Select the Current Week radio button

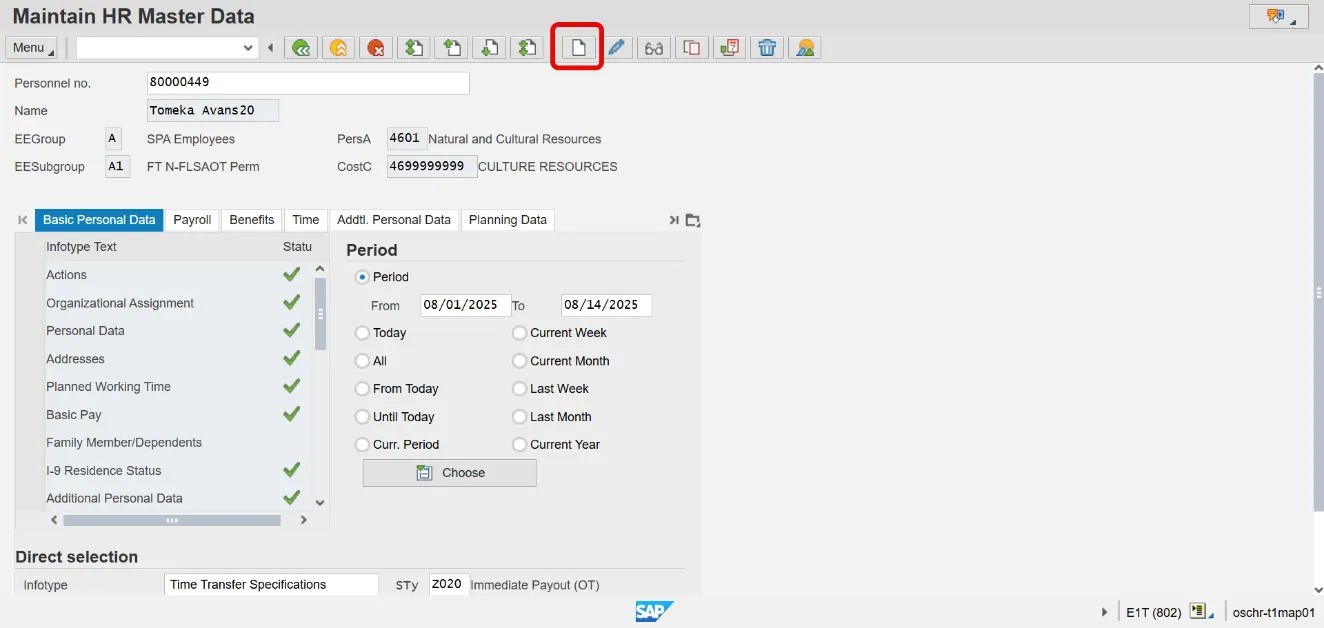pyautogui.click(x=520, y=333)
